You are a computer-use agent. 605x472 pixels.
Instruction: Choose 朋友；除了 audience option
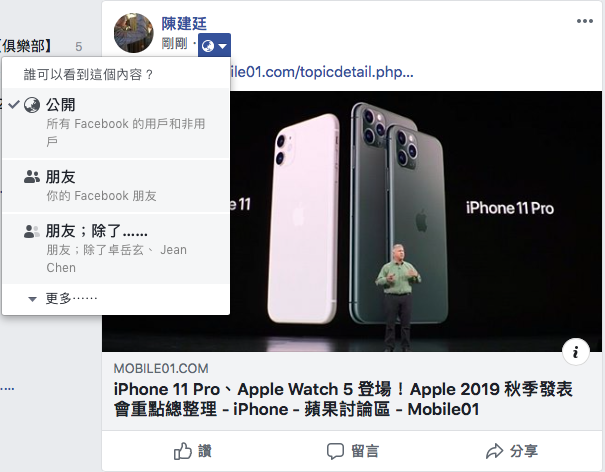point(116,249)
